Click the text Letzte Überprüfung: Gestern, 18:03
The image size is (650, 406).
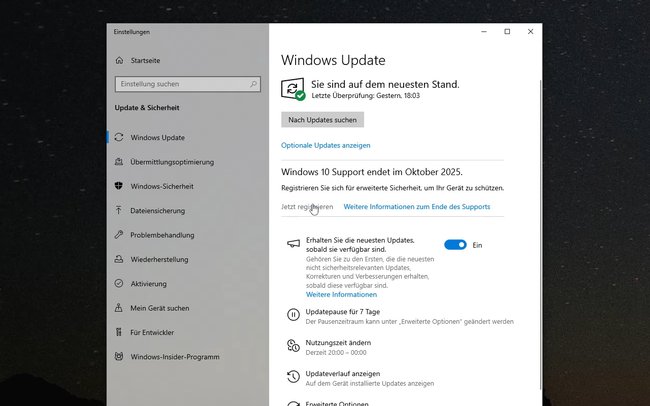click(366, 95)
